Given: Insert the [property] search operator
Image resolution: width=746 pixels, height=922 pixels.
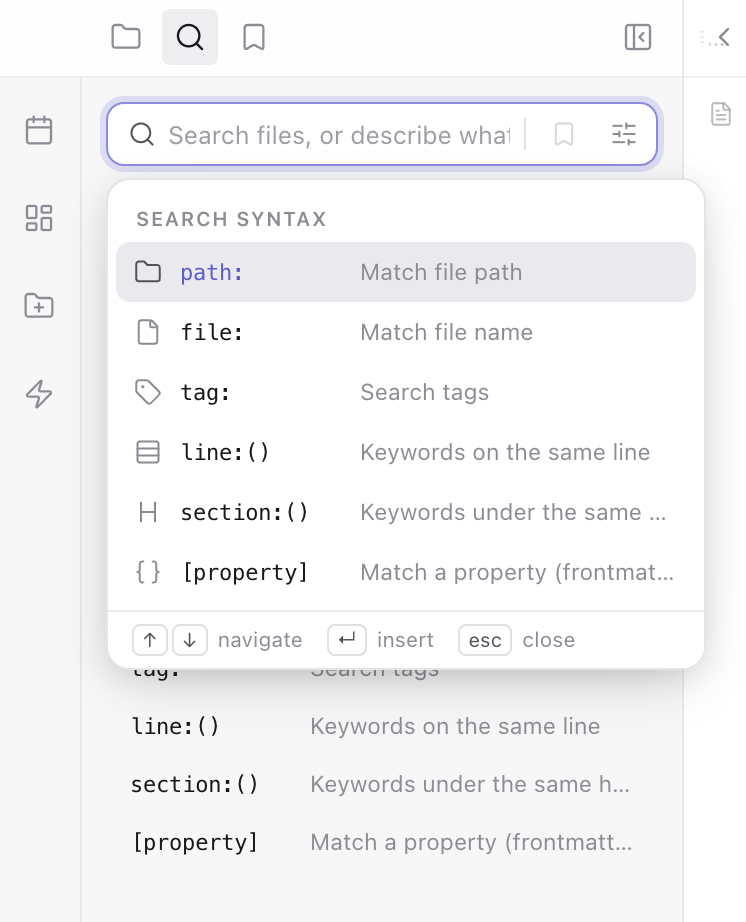Looking at the screenshot, I should click(x=406, y=572).
